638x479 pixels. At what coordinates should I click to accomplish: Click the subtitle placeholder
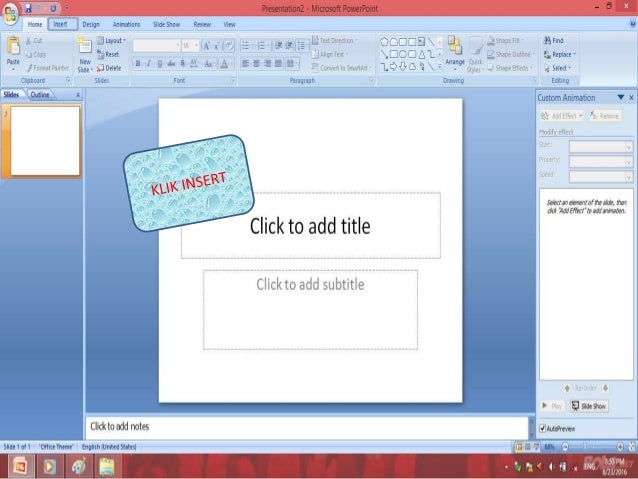pos(310,309)
